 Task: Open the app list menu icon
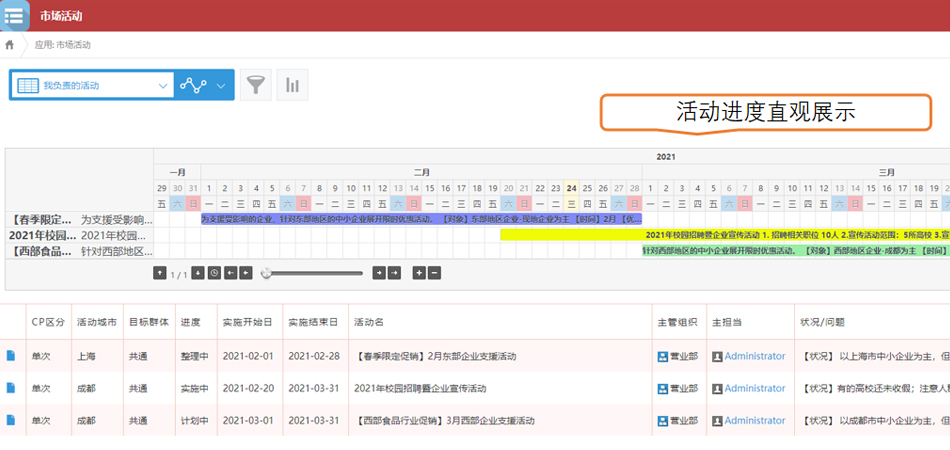coord(14,16)
